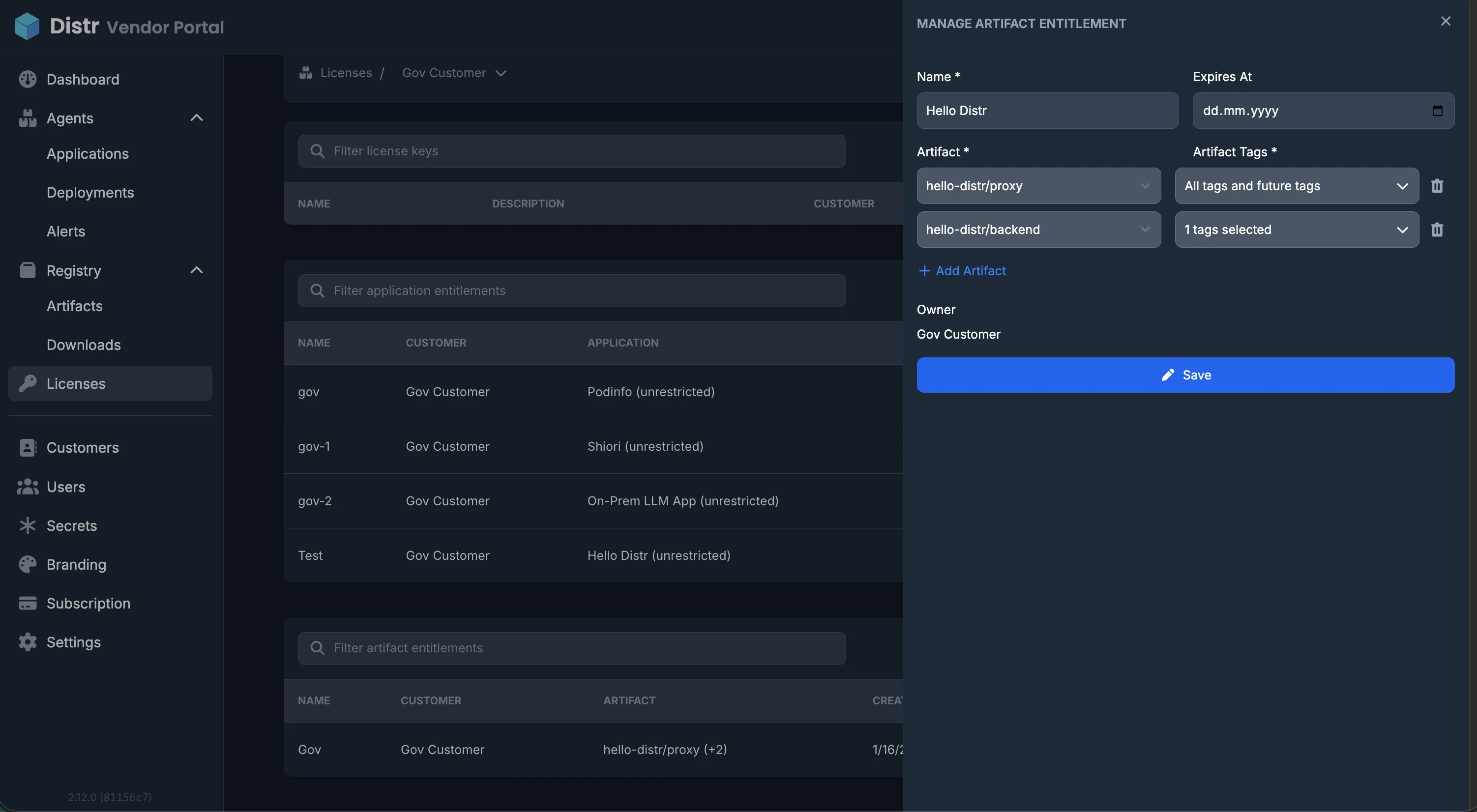Open Customers via the contact card icon

pos(28,448)
